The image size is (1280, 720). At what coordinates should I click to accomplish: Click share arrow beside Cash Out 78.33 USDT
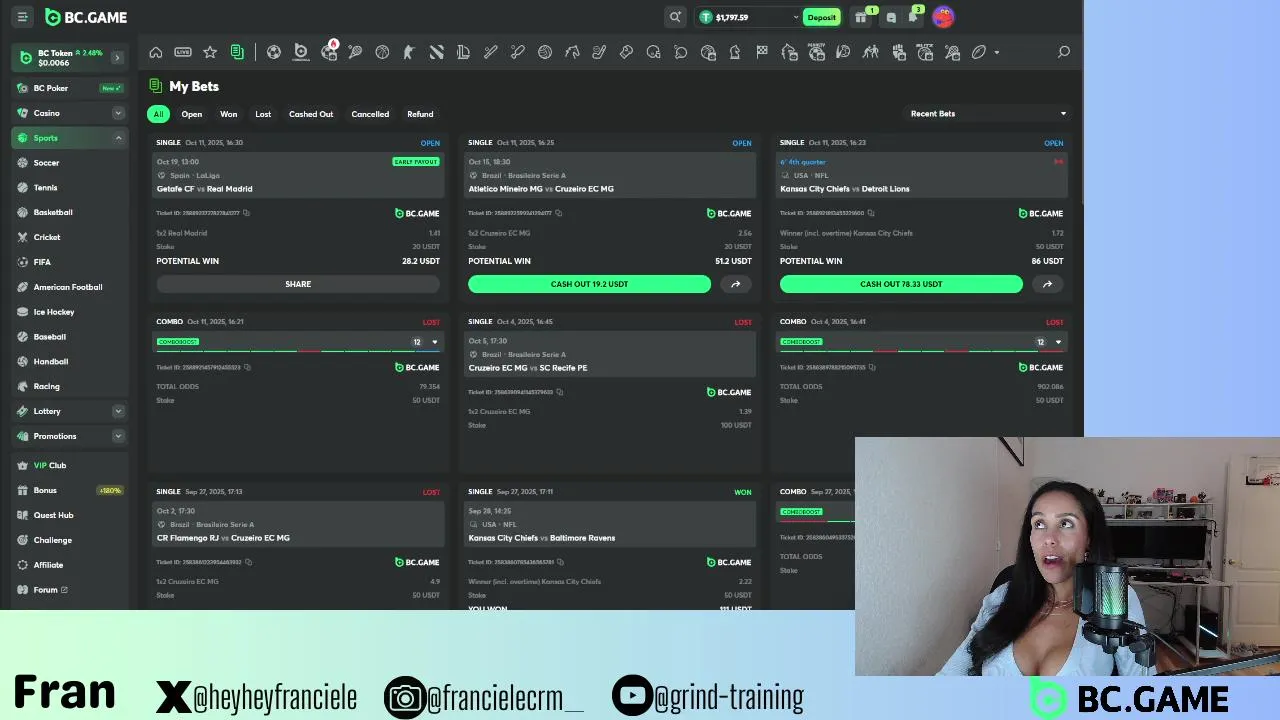pyautogui.click(x=1047, y=284)
